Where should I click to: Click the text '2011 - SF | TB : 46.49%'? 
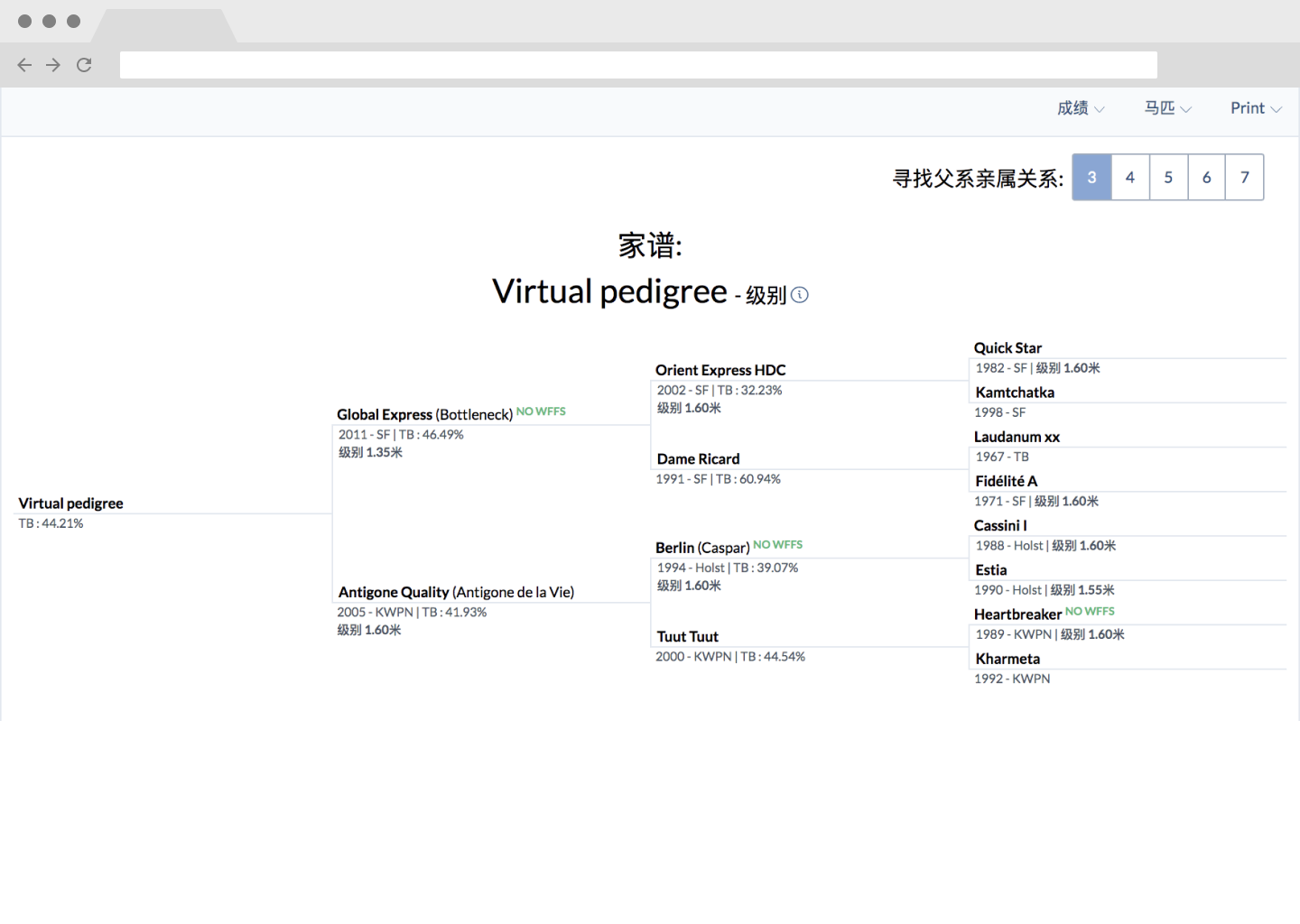401,435
